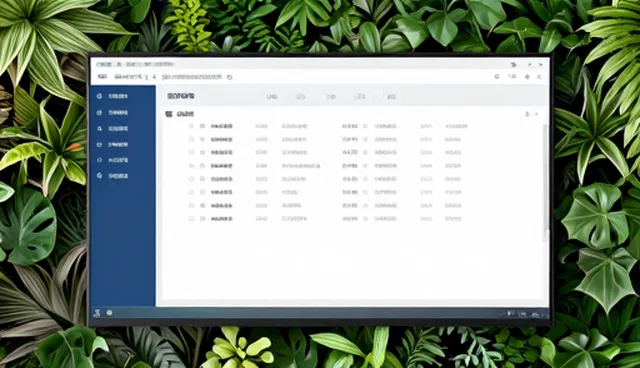Open the bold name link in the first row
The image size is (640, 368).
pos(222,126)
